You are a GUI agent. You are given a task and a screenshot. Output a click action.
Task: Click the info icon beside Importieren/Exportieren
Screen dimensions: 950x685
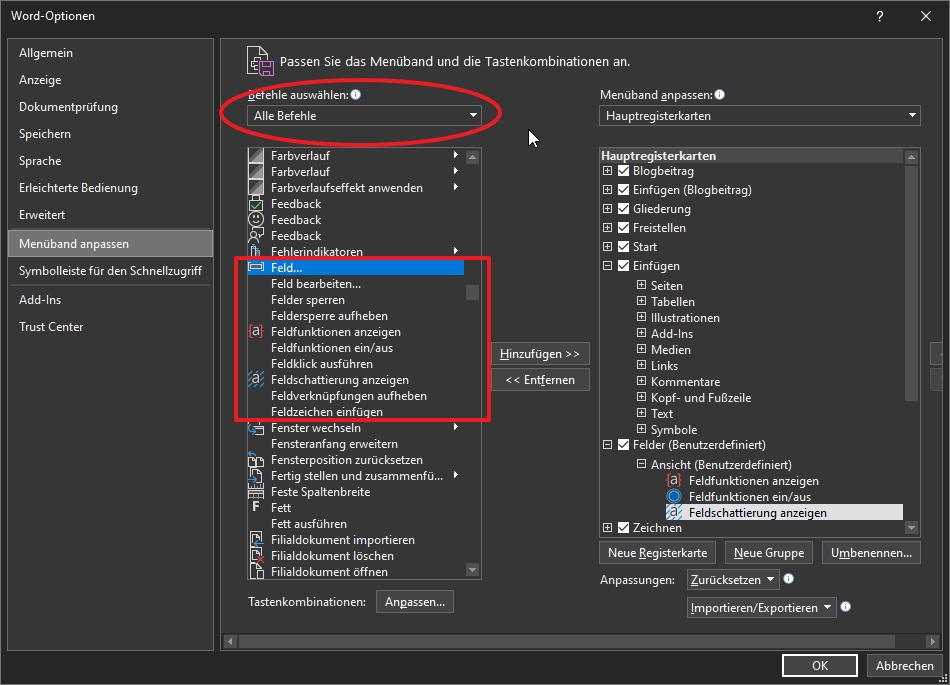coord(846,606)
